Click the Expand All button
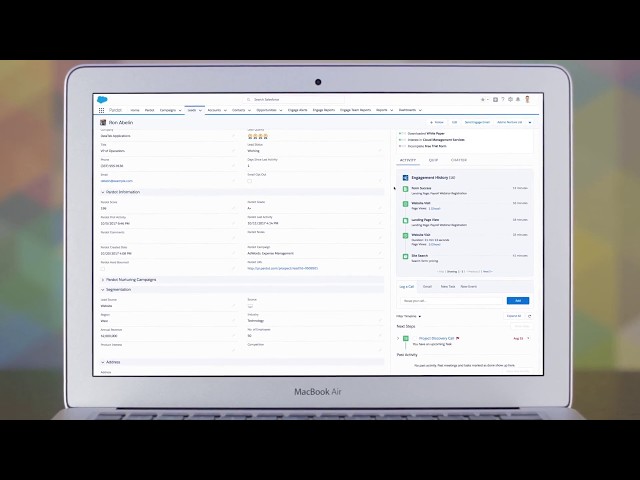The height and width of the screenshot is (480, 640). (514, 316)
